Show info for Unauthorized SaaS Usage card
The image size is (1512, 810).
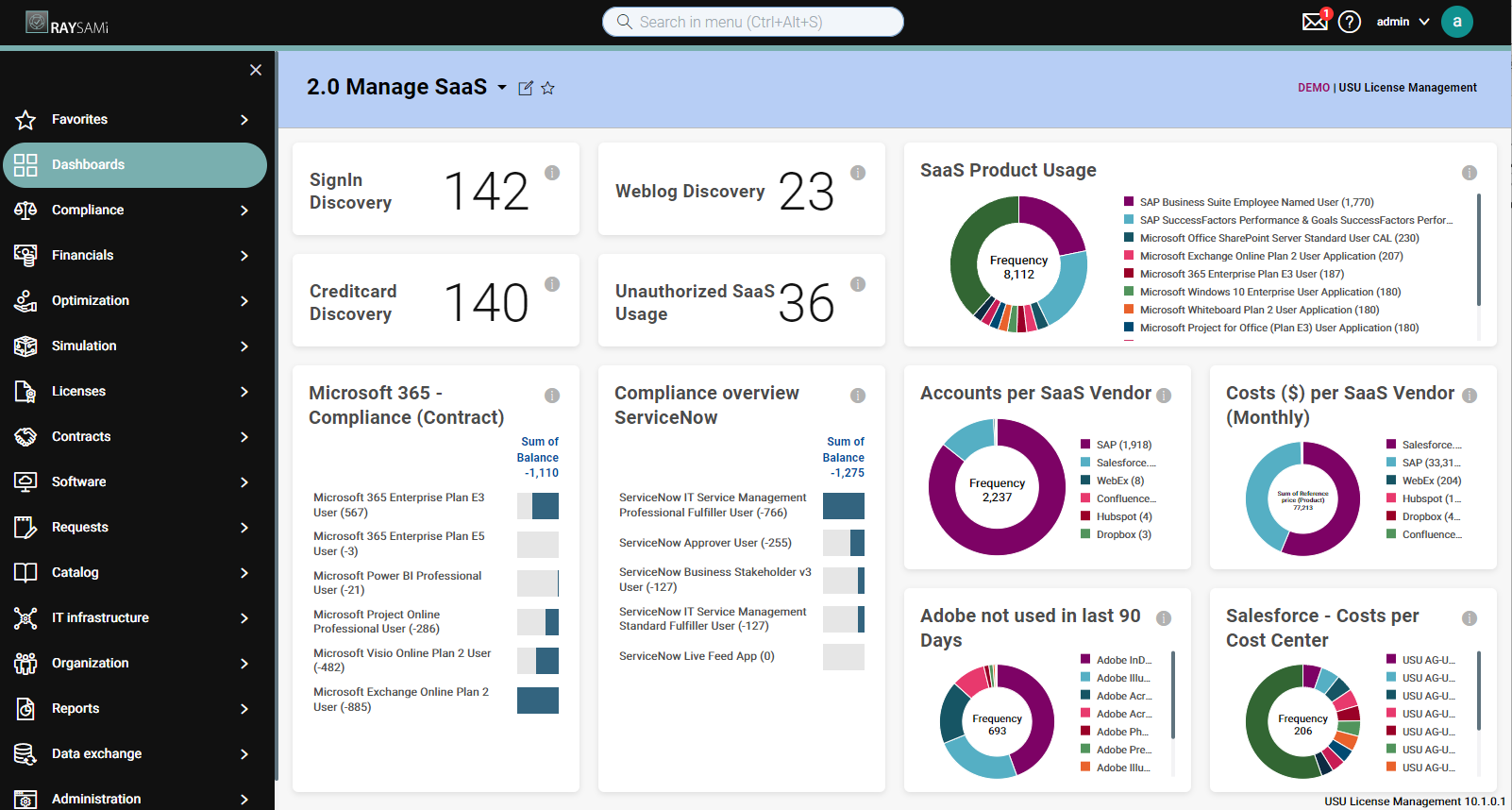(x=858, y=284)
